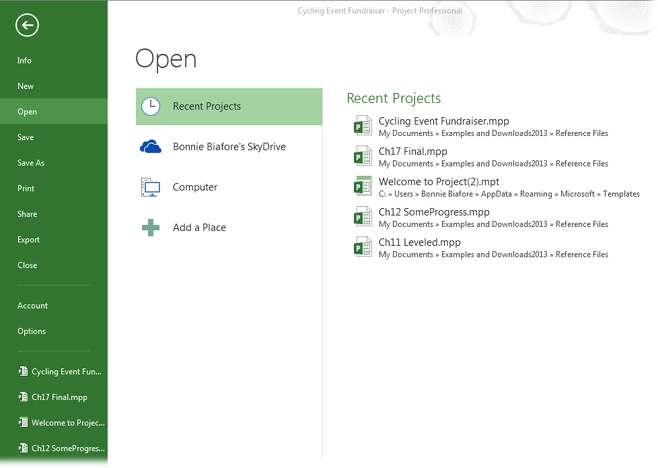Choose Save from the sidebar
Image resolution: width=658 pixels, height=468 pixels.
pos(26,137)
